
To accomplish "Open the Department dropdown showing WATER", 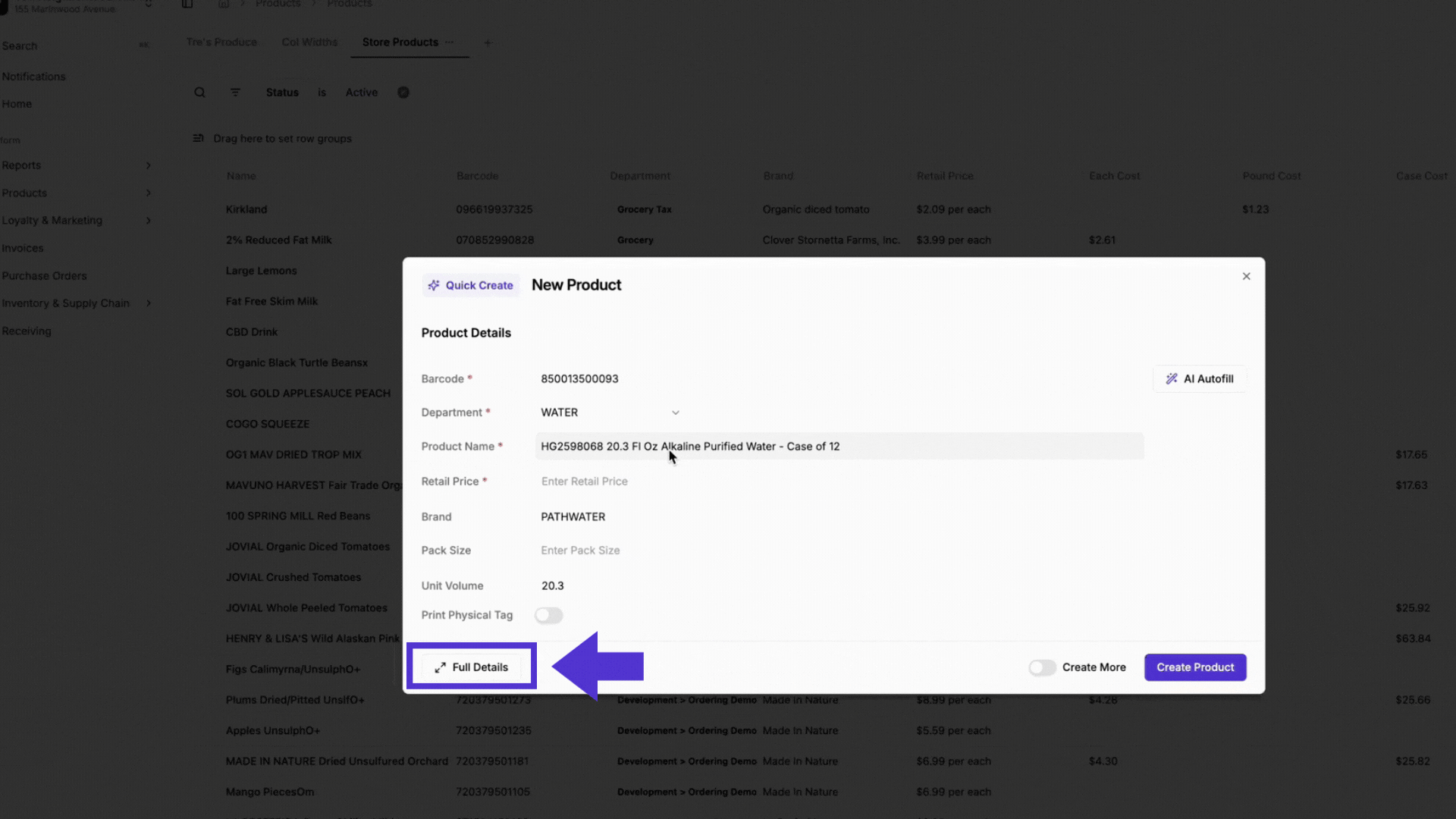I will [610, 413].
